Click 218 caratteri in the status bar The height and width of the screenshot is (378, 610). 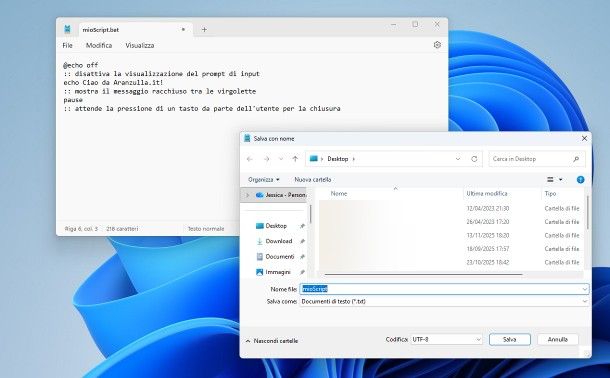(122, 229)
